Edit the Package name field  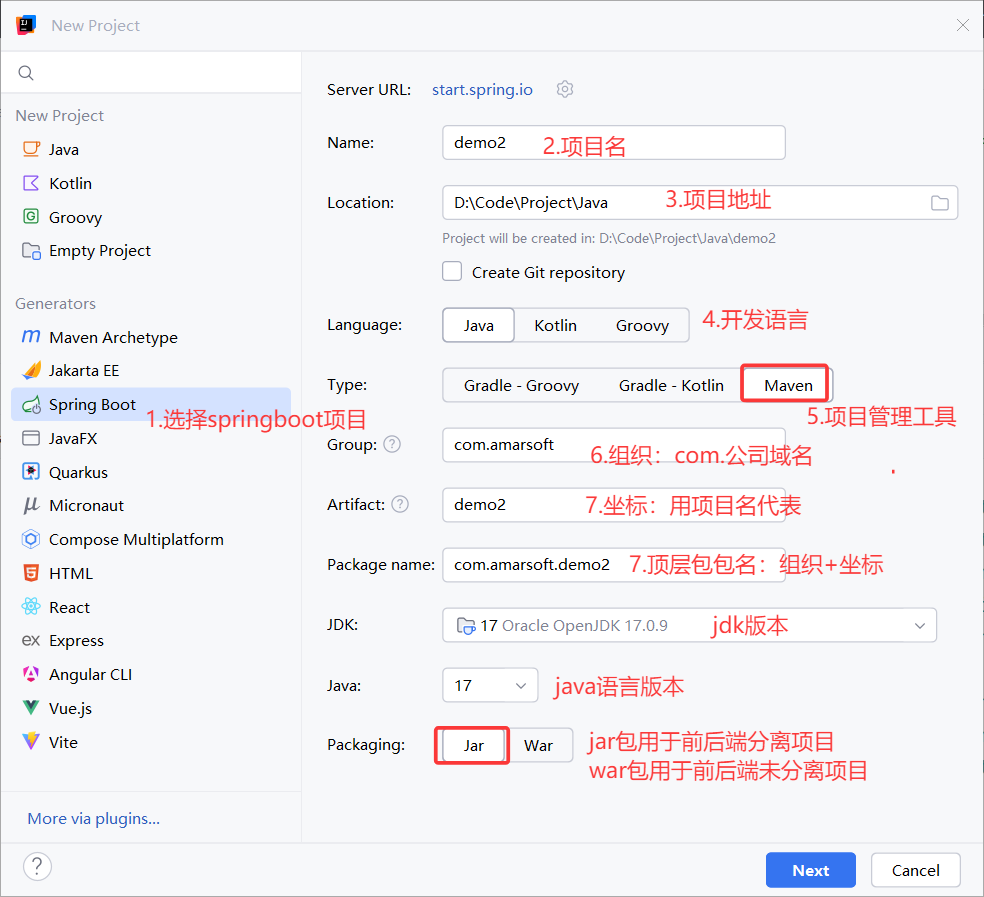coord(614,565)
